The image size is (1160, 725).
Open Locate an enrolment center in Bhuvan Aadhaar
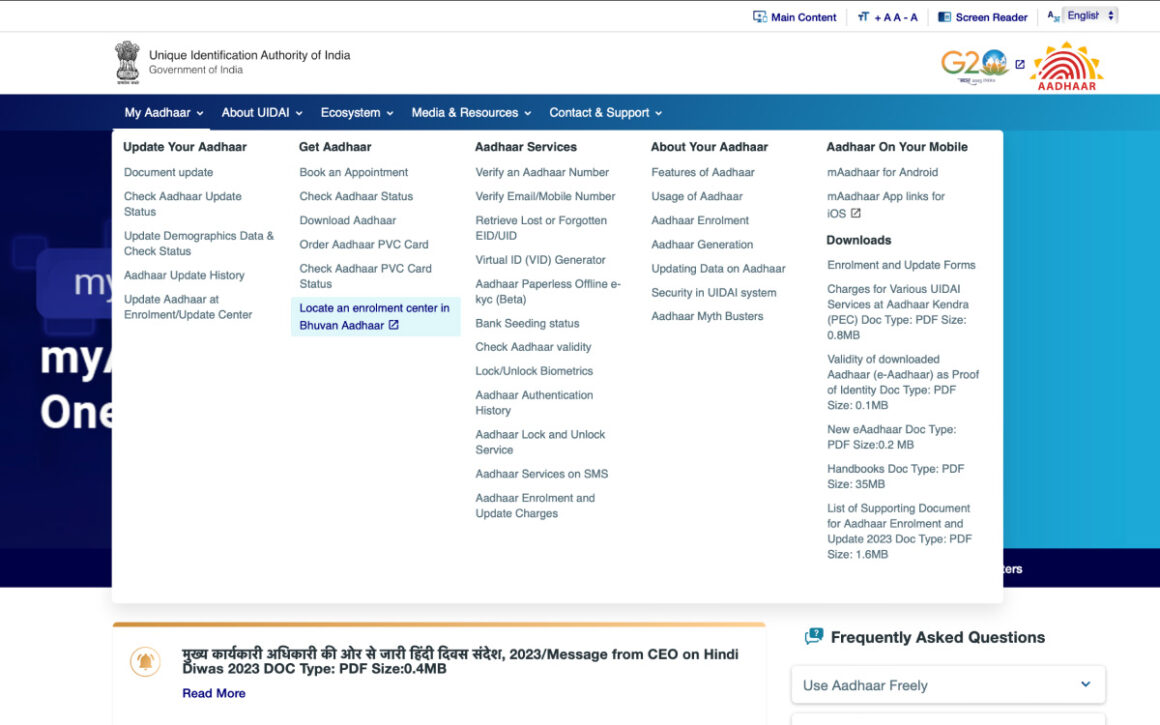pos(374,316)
